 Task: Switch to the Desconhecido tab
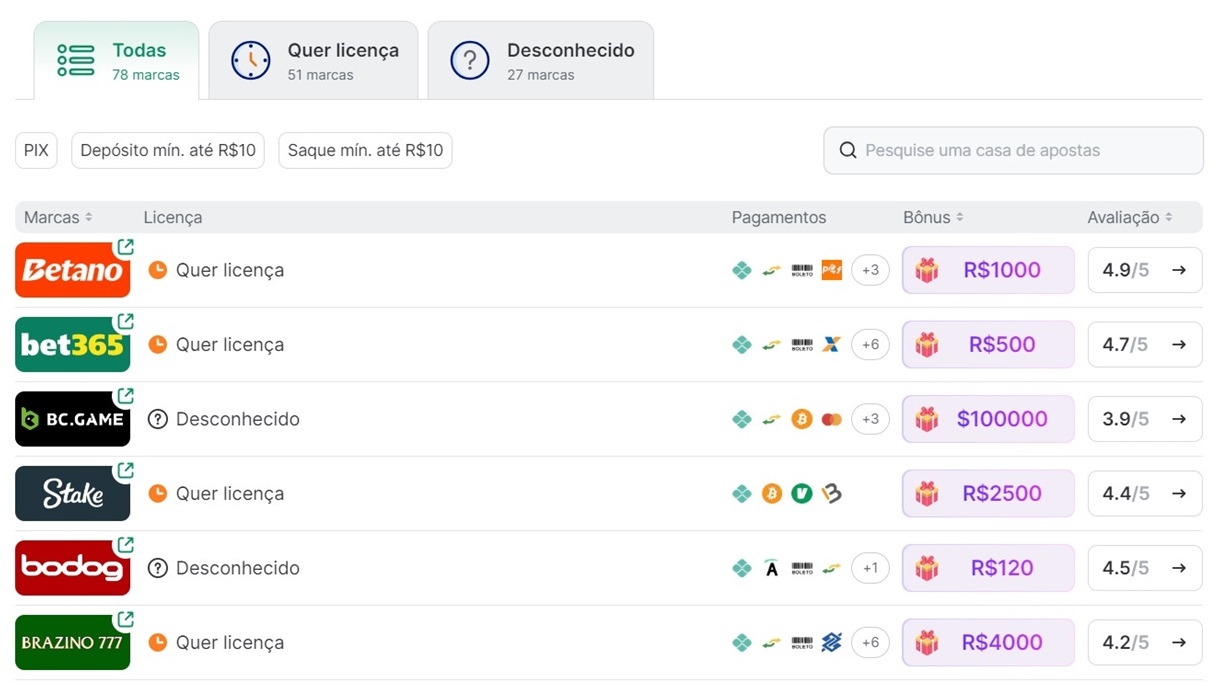click(x=540, y=61)
